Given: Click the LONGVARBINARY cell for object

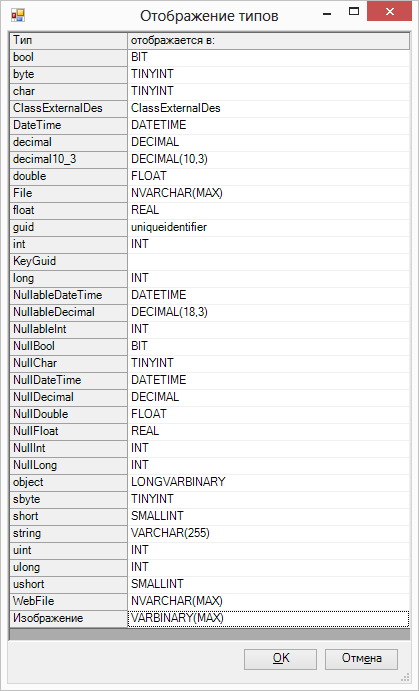Looking at the screenshot, I should 268,482.
